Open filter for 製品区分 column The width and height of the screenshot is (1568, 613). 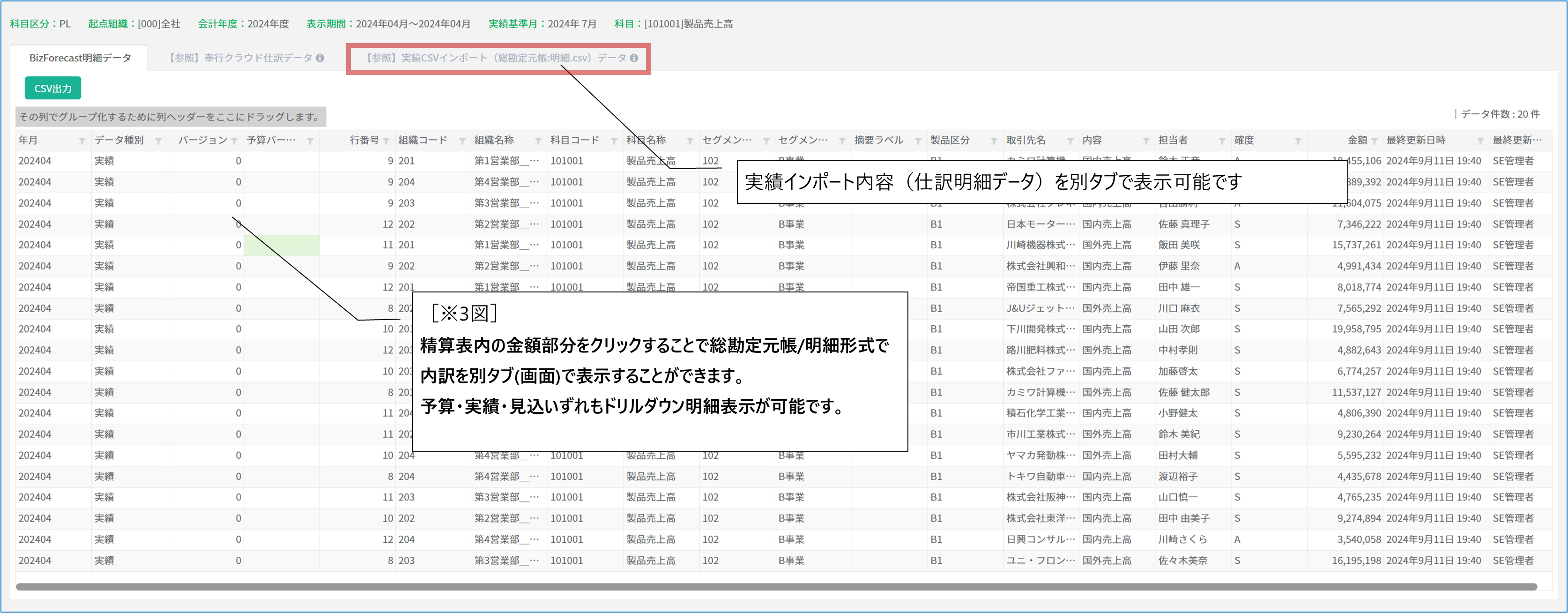[x=994, y=141]
